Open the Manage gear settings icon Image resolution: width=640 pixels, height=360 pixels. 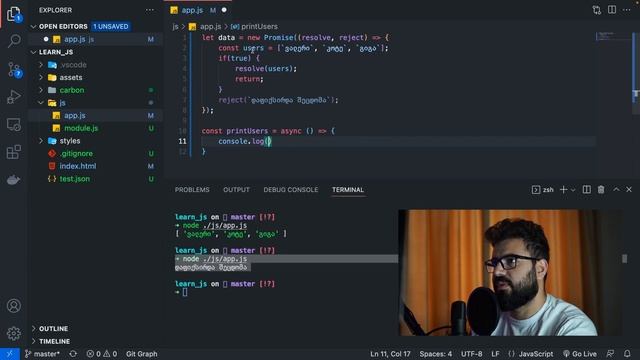(x=14, y=333)
